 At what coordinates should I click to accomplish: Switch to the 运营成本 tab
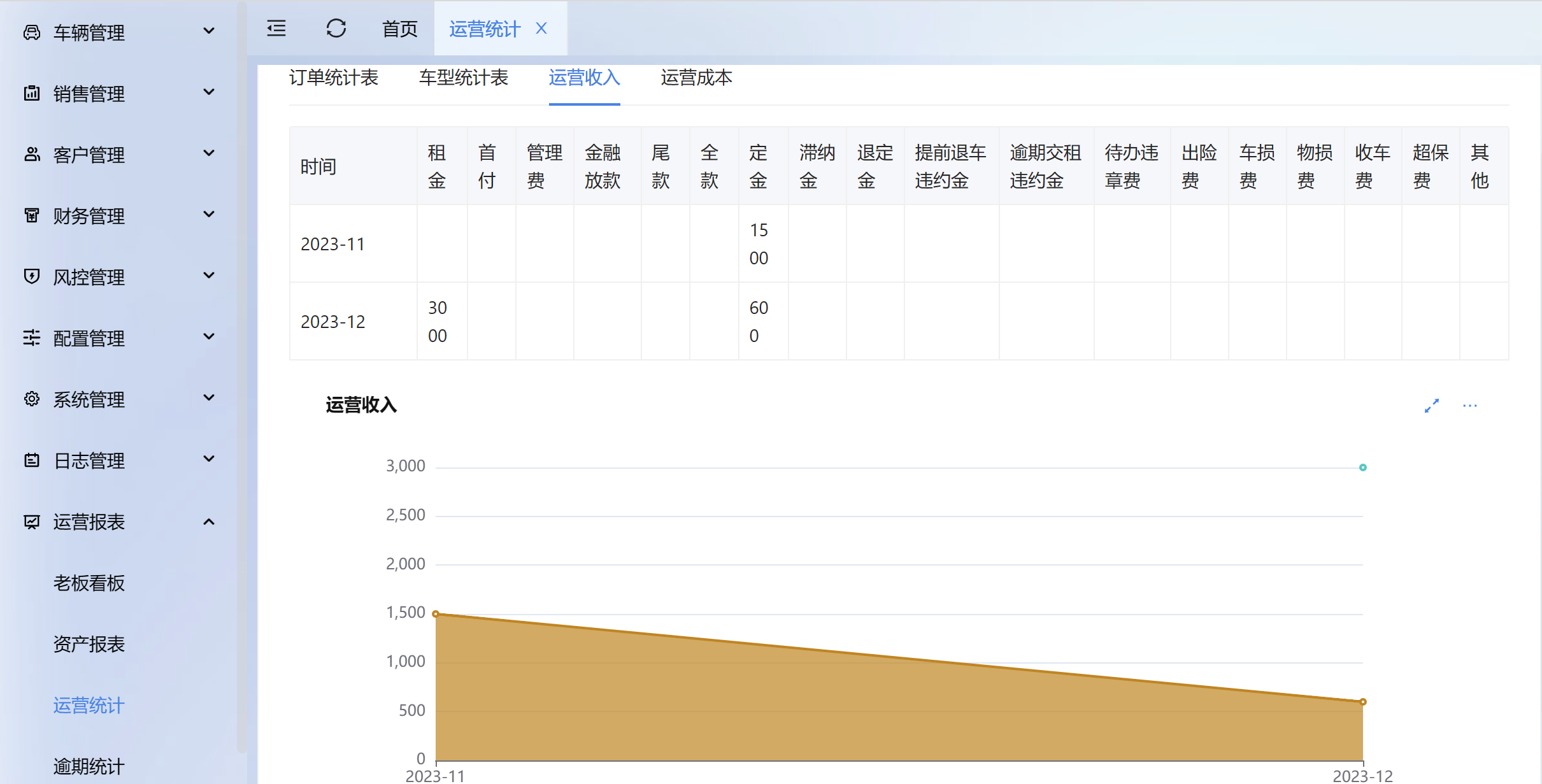[x=696, y=78]
